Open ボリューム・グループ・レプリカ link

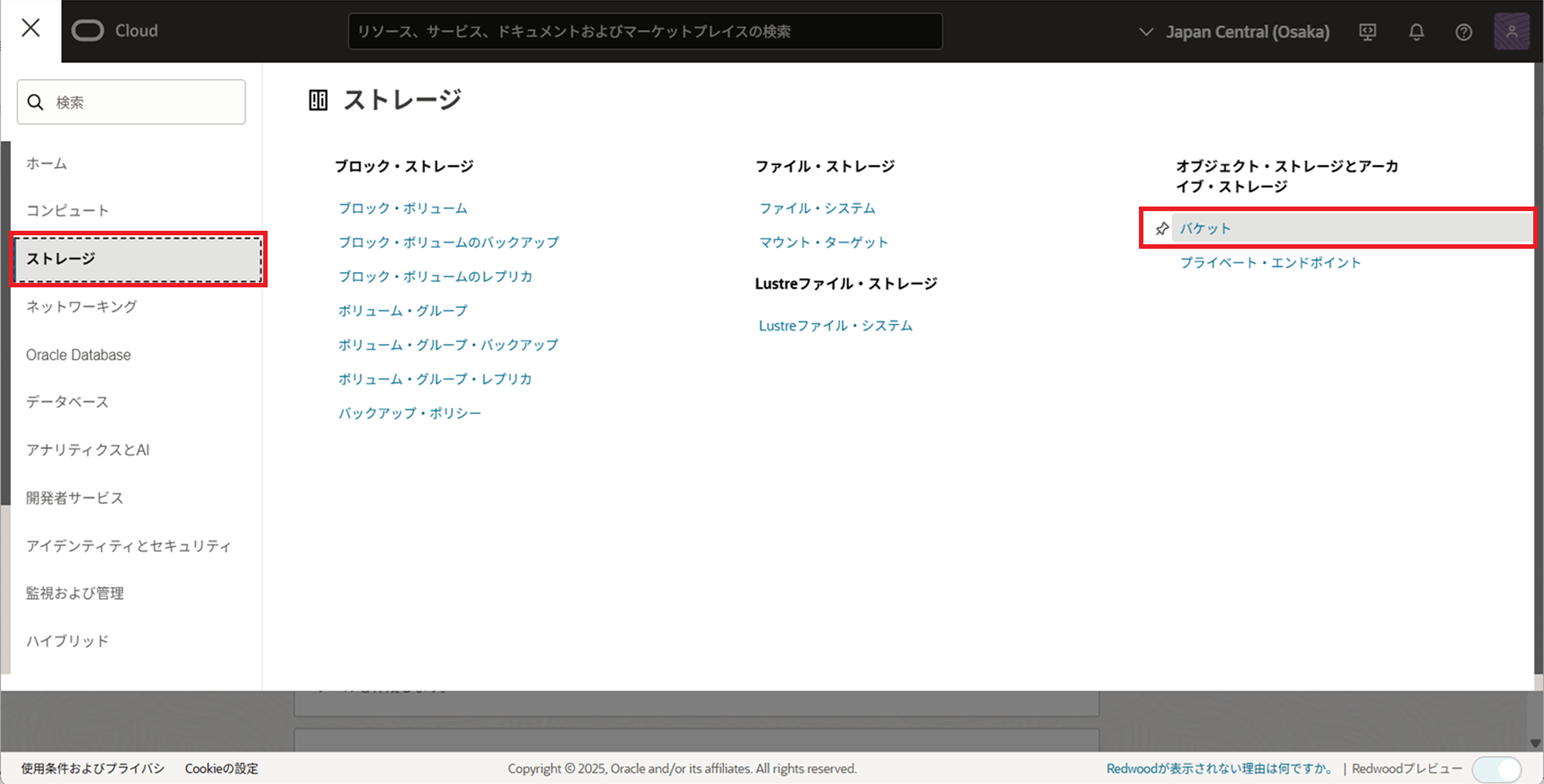tap(435, 379)
